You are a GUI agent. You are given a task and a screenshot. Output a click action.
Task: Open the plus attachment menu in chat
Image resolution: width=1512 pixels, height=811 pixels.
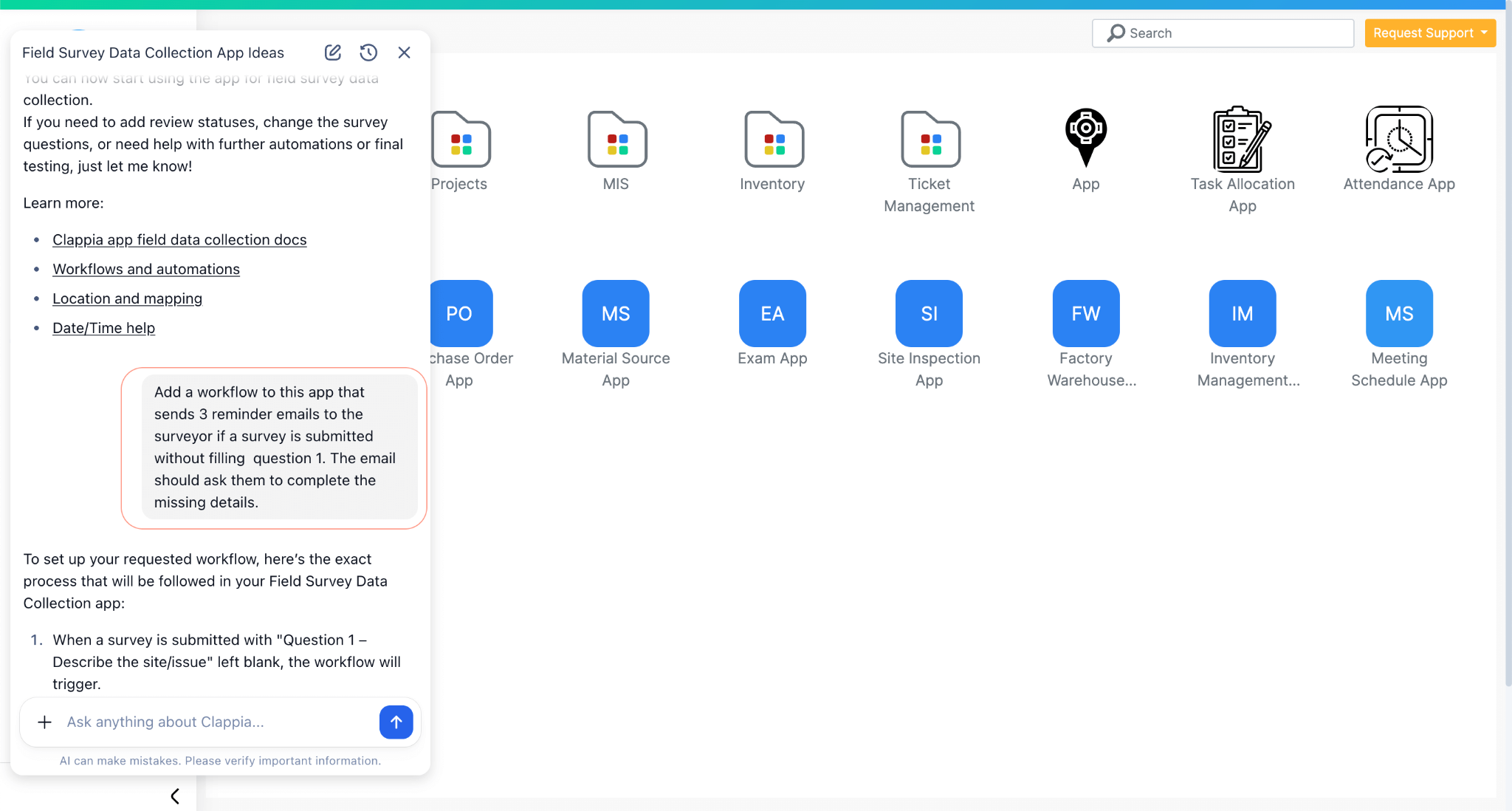[45, 722]
